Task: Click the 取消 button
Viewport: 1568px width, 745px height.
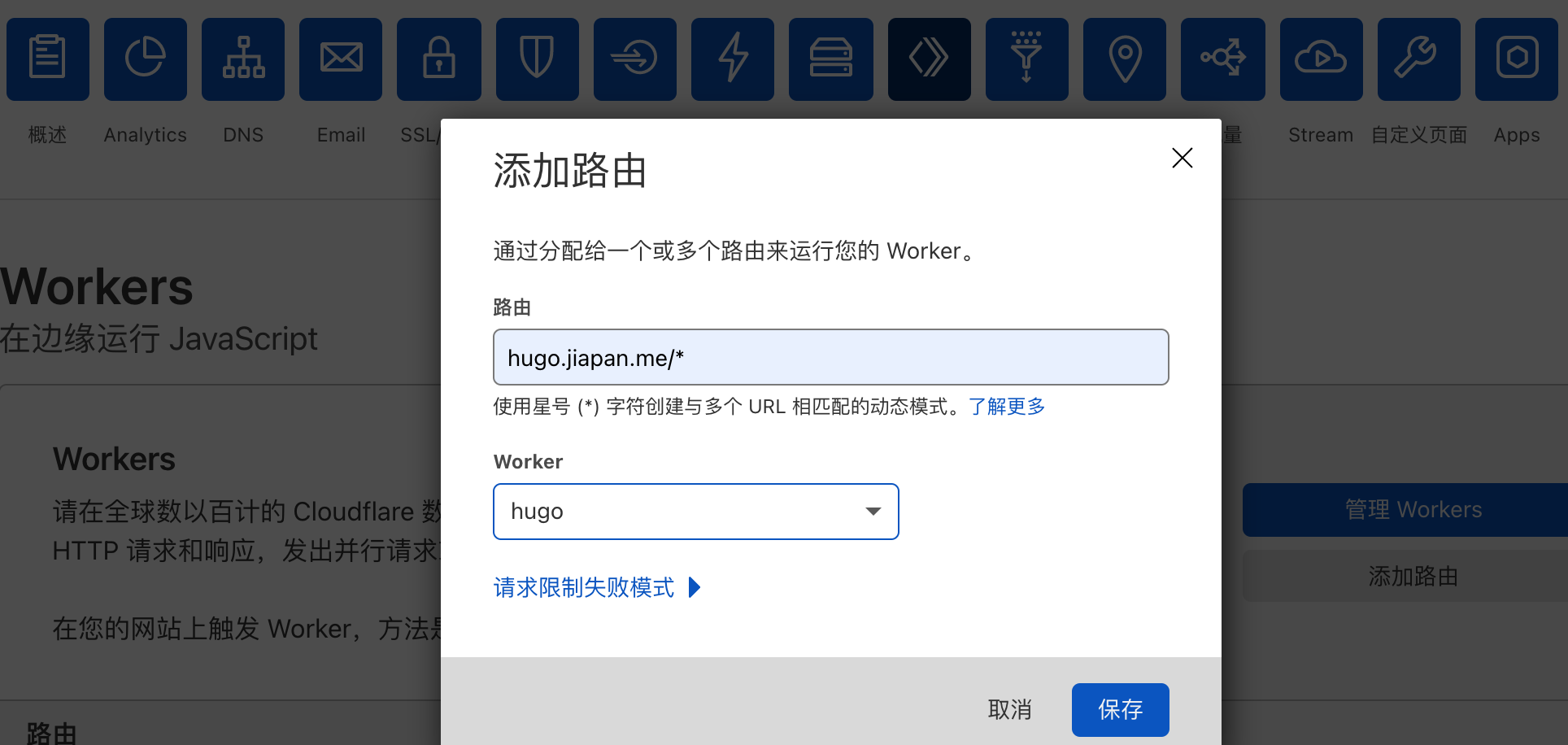Action: click(x=1009, y=710)
